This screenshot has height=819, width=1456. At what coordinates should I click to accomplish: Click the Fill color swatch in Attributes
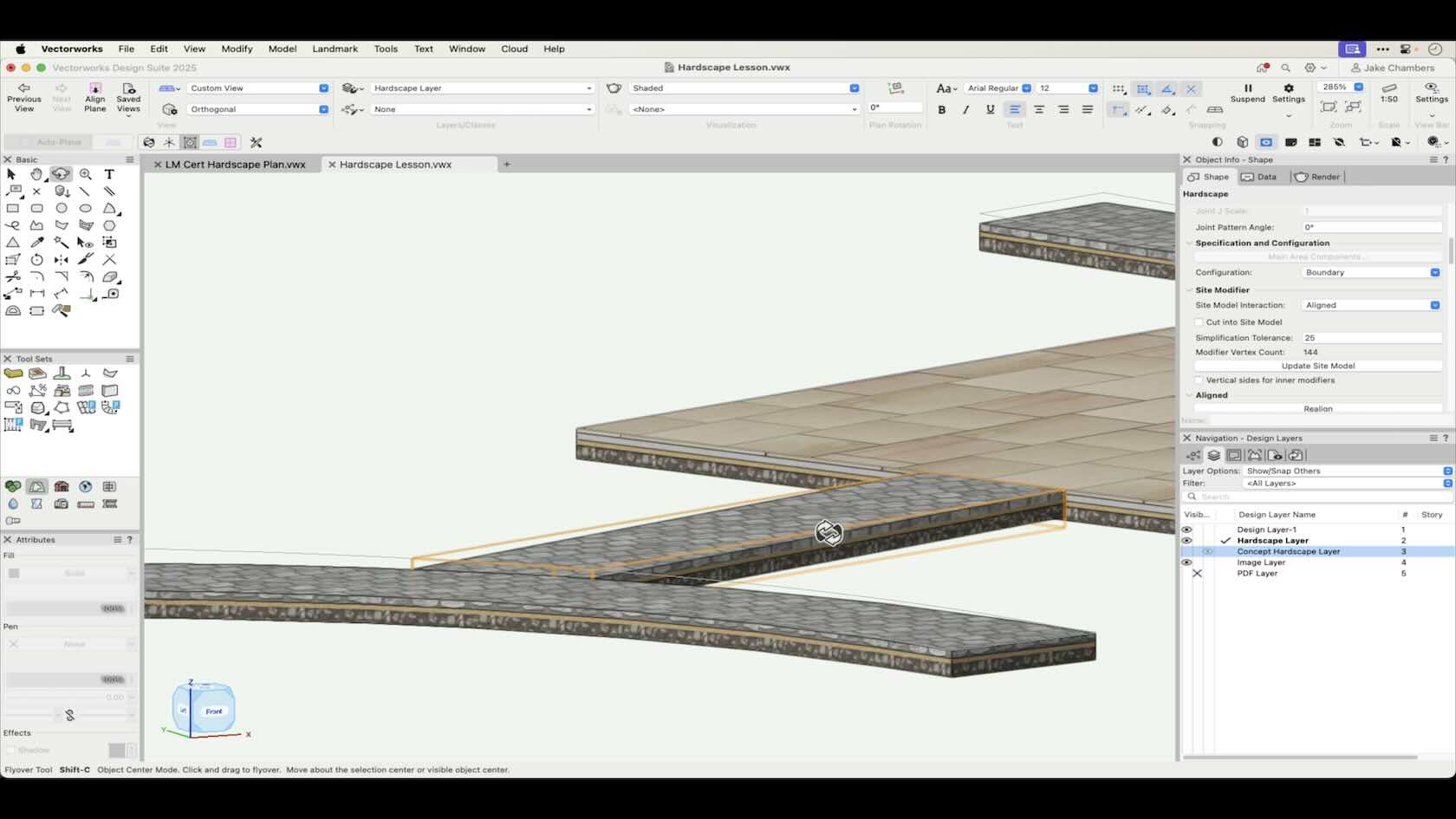14,573
